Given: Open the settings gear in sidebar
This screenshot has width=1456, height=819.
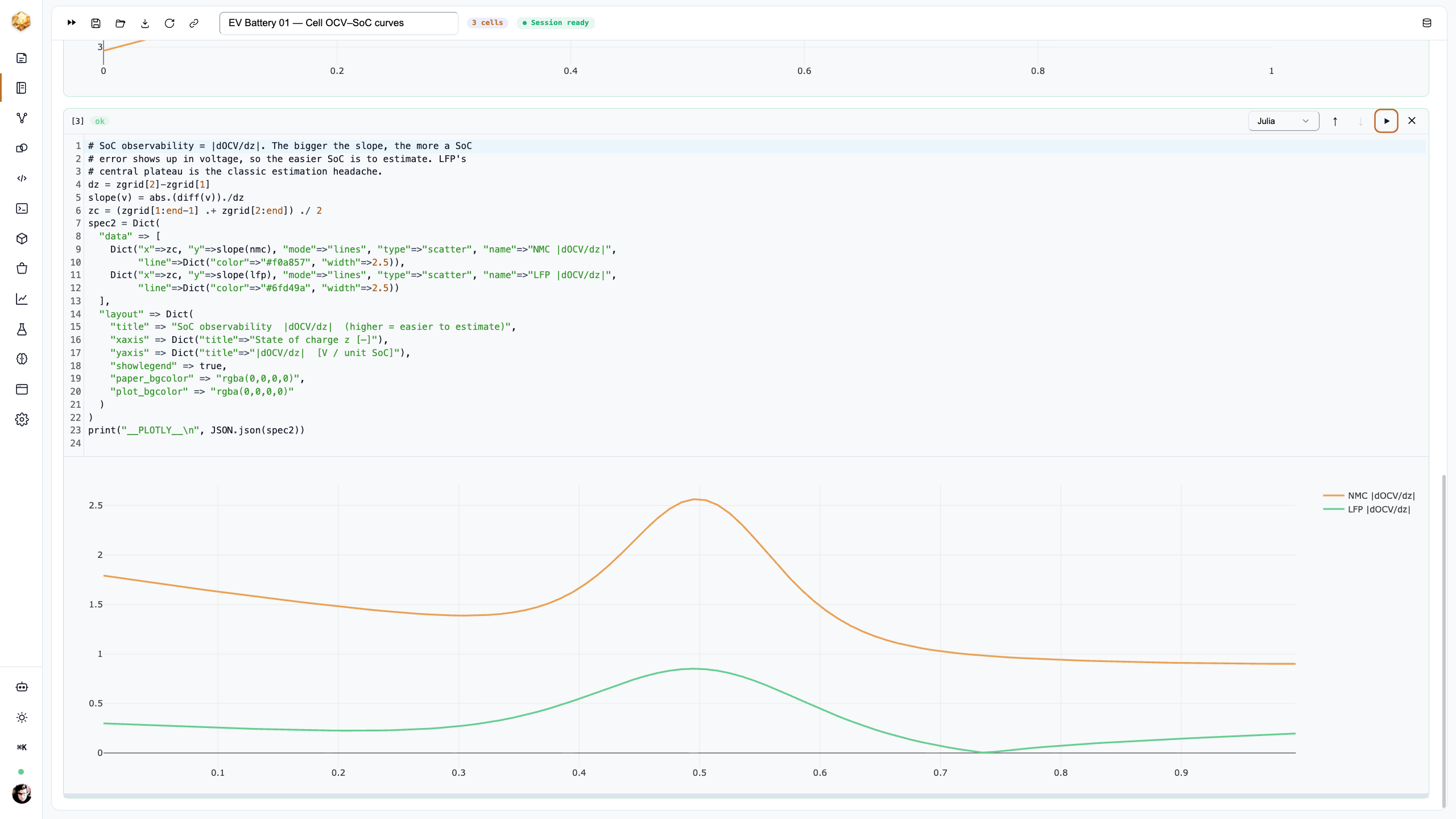Looking at the screenshot, I should coord(22,420).
